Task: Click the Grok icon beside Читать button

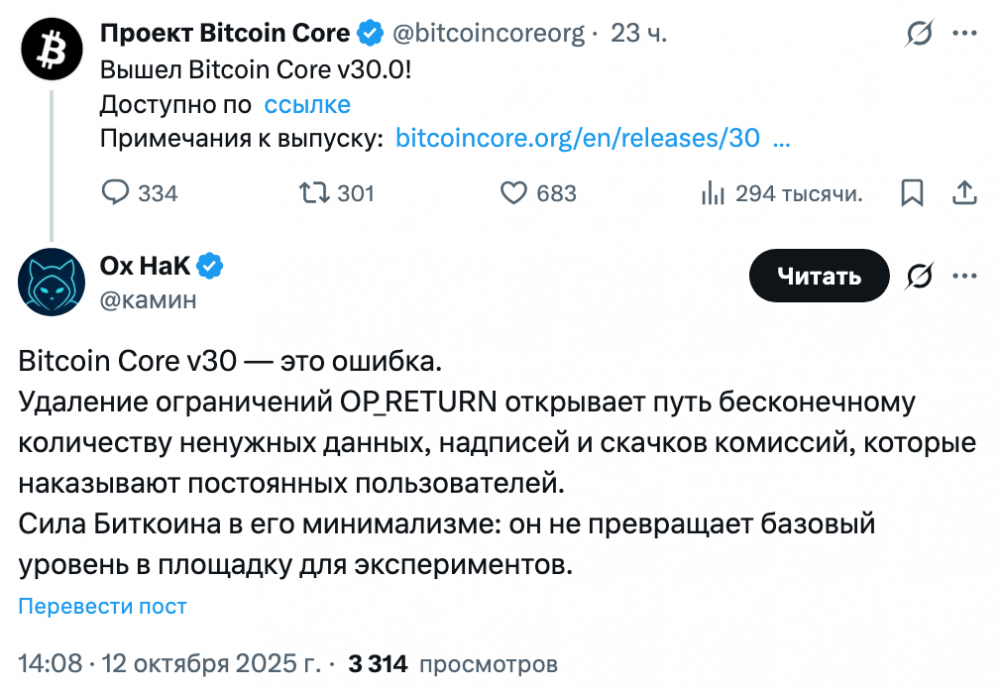Action: (919, 275)
